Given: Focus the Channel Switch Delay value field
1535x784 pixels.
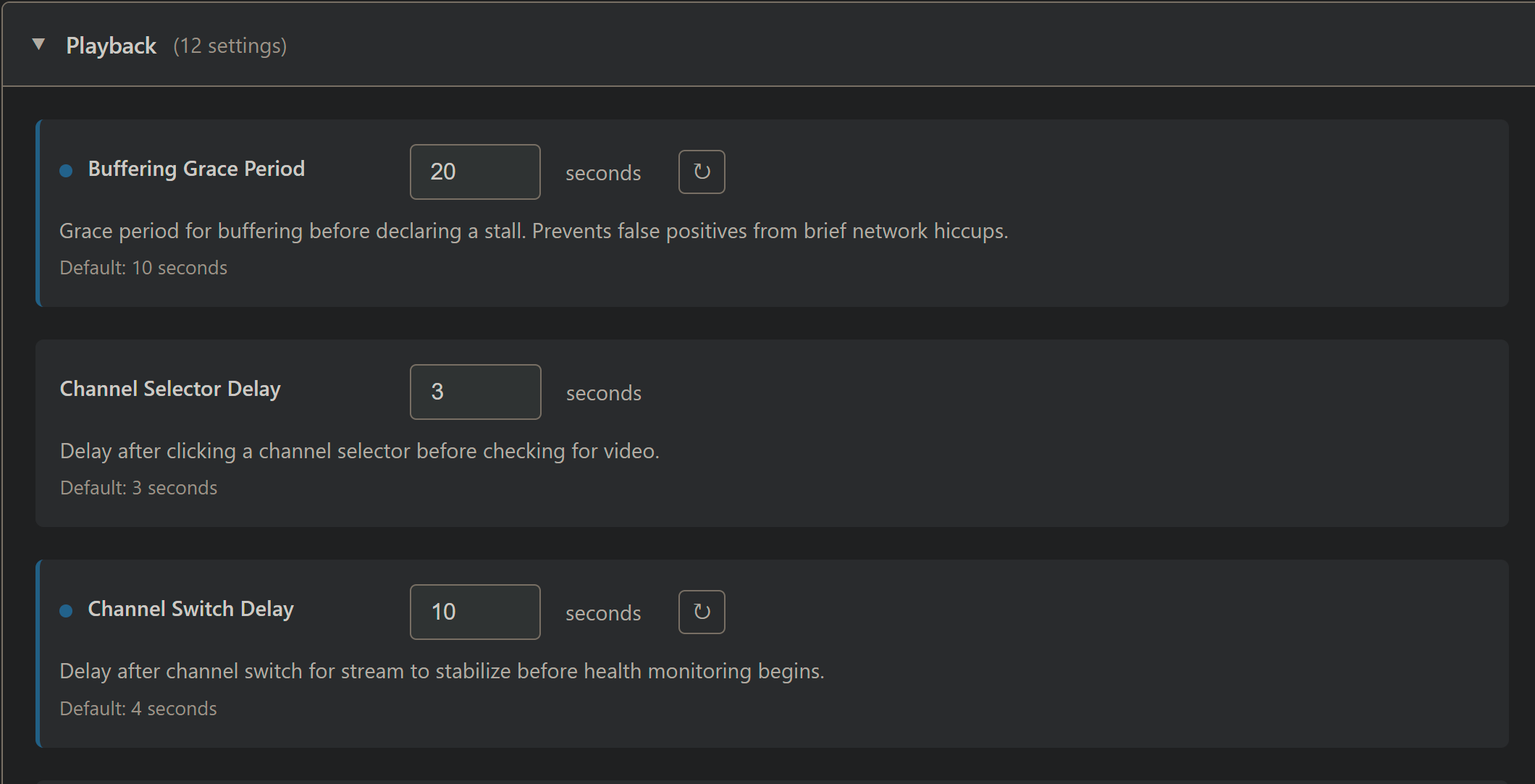Looking at the screenshot, I should tap(474, 612).
